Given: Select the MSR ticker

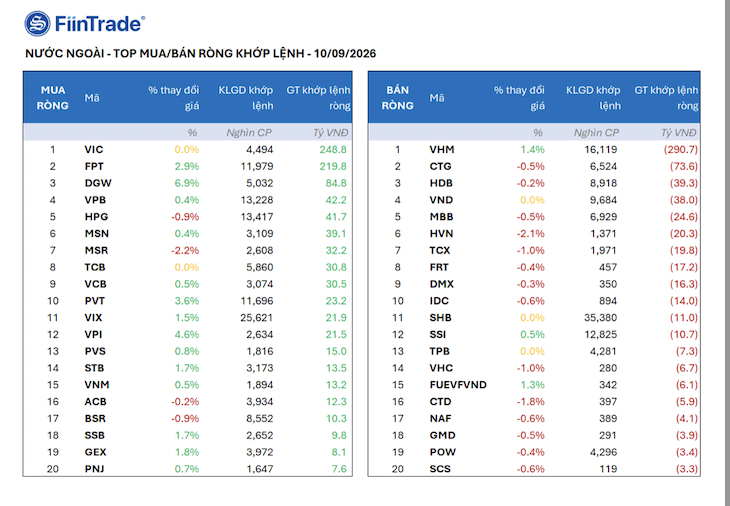Looking at the screenshot, I should pos(96,250).
